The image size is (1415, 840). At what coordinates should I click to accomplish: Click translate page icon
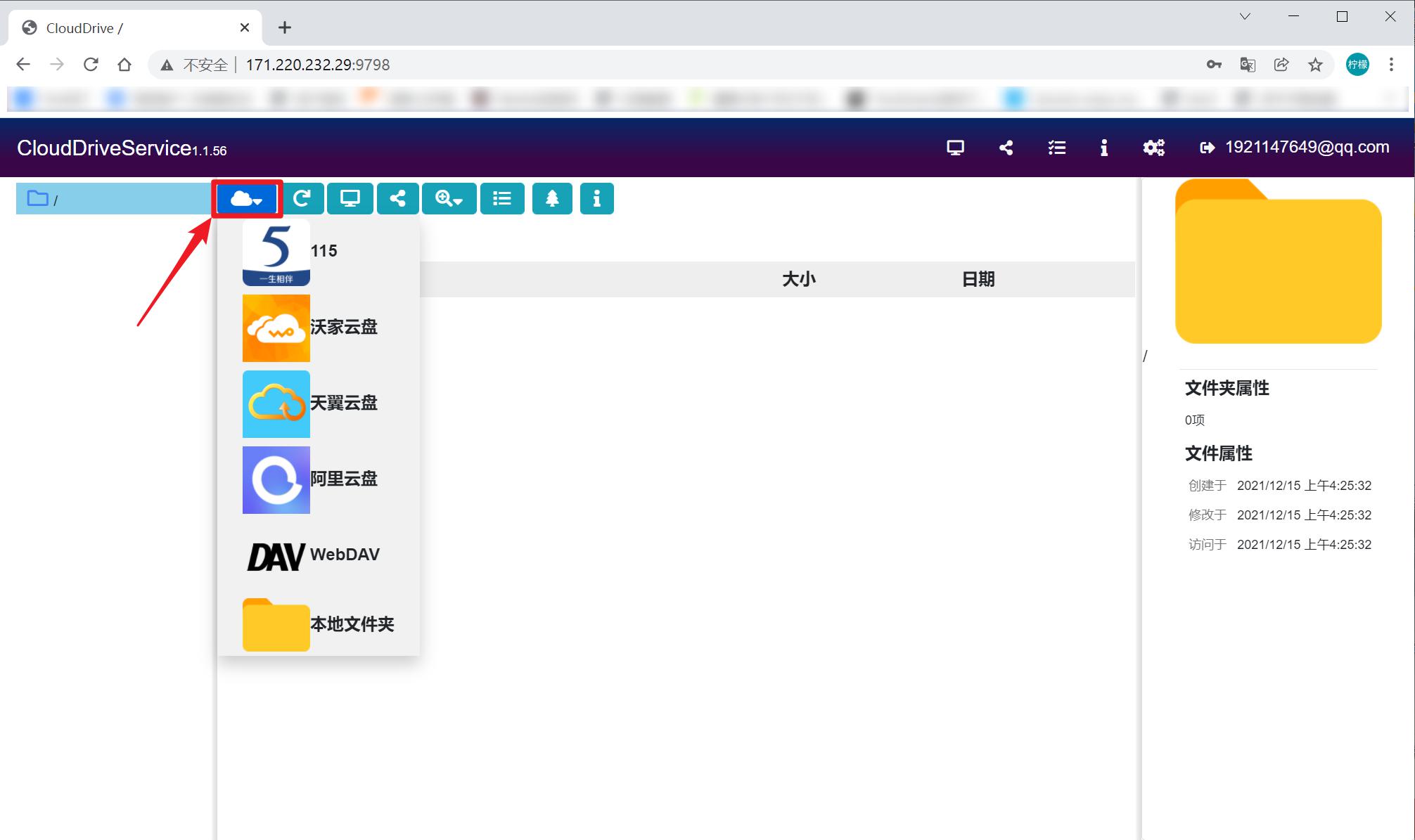(1248, 65)
